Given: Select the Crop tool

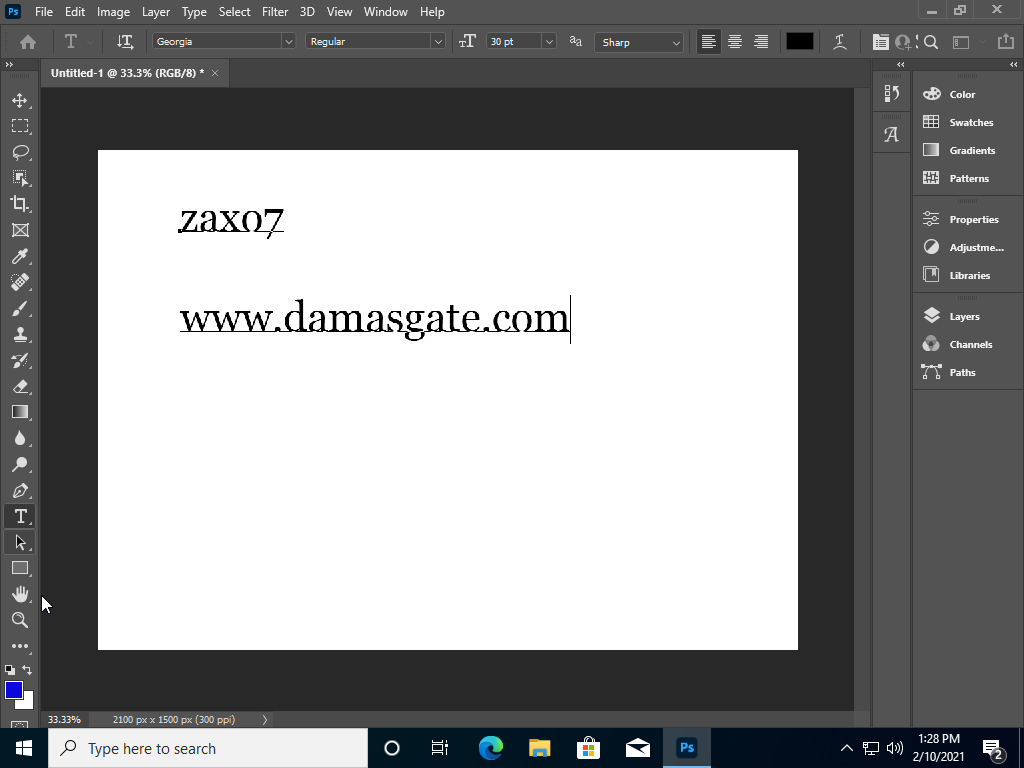Looking at the screenshot, I should pos(20,204).
